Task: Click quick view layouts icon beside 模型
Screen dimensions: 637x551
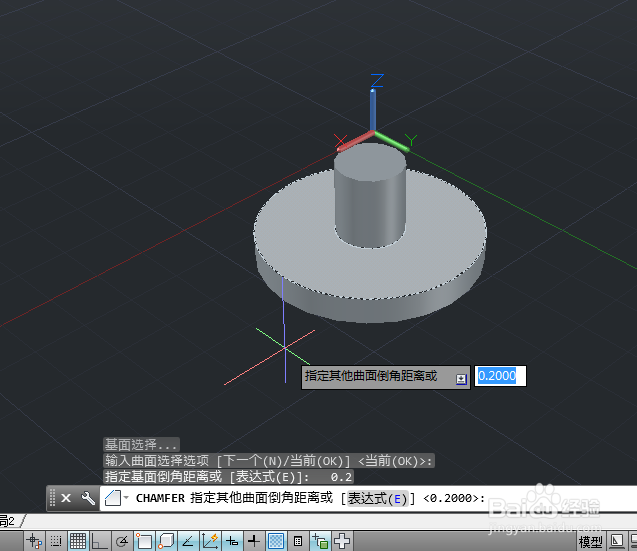Action: 616,542
